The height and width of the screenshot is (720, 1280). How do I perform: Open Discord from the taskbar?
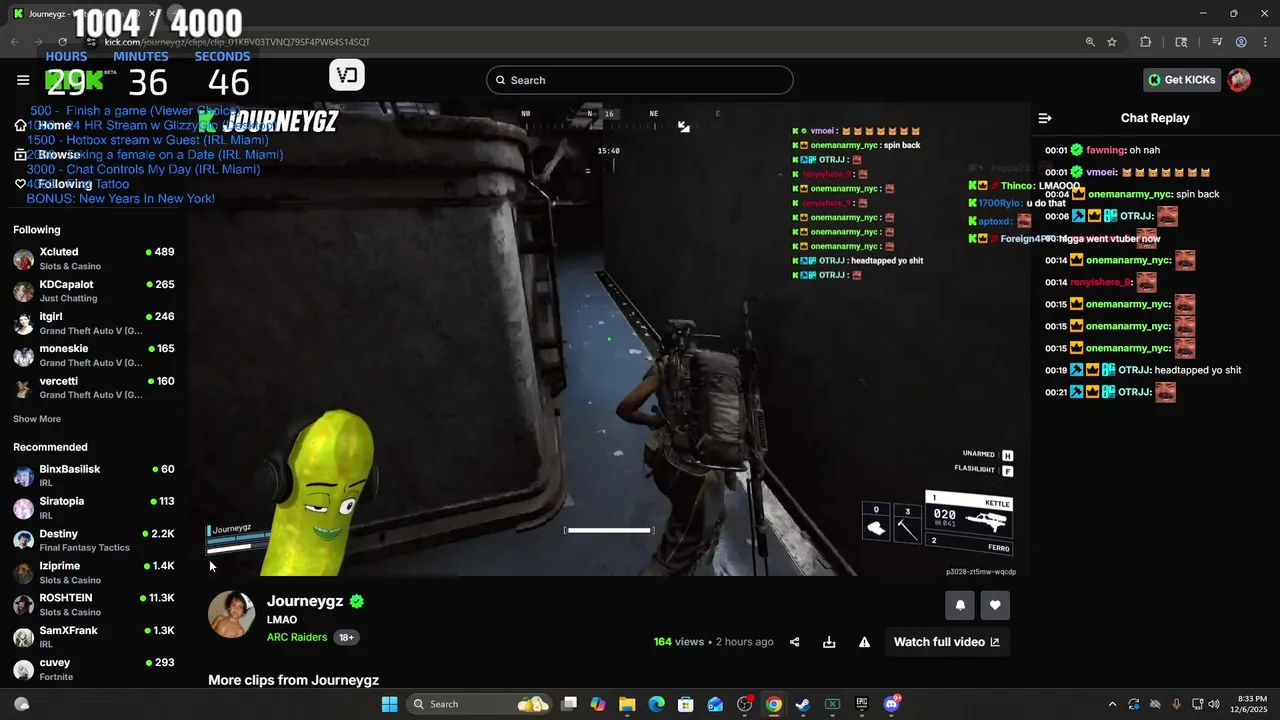coord(891,704)
